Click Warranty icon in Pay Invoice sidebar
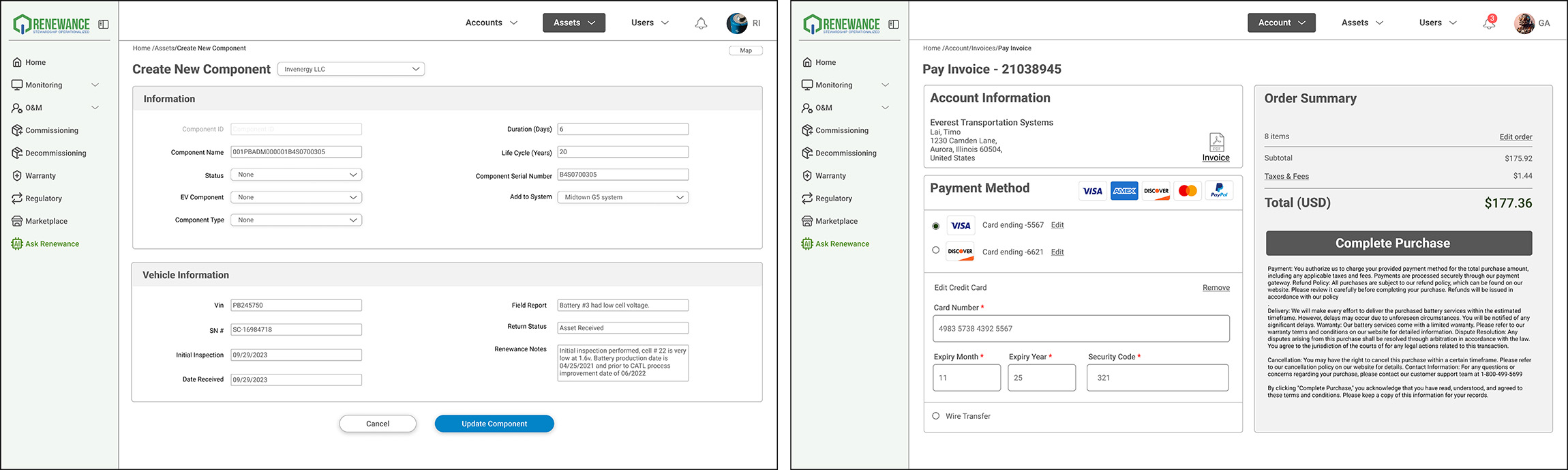 coord(807,175)
